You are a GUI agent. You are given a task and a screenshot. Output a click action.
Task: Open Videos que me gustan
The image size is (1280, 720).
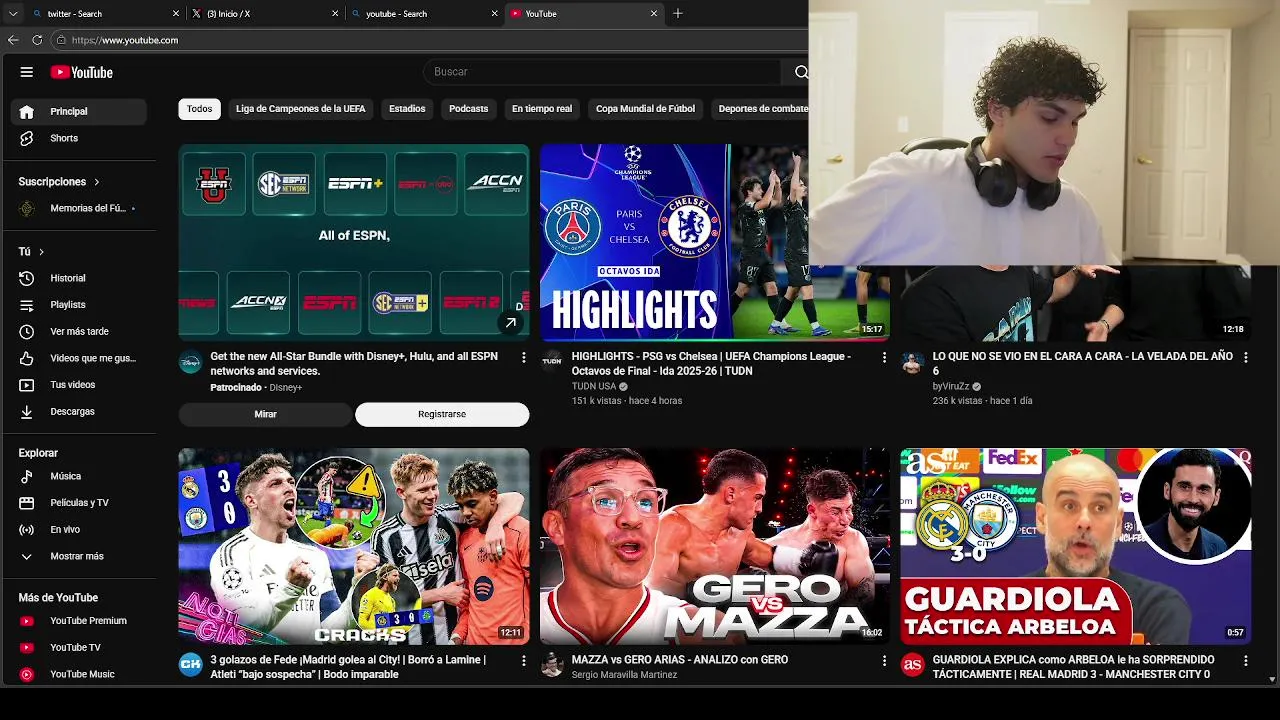click(x=78, y=358)
